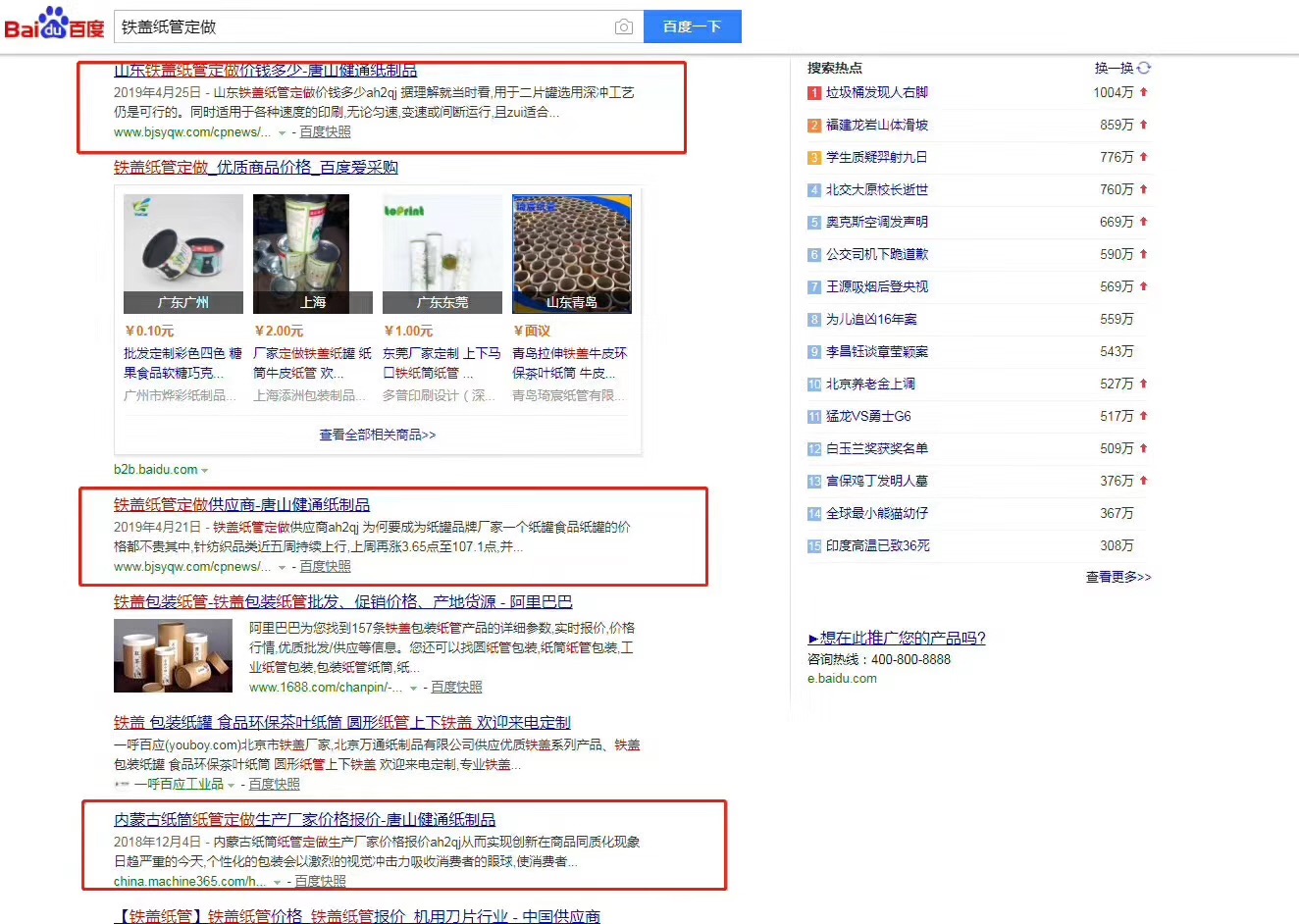Click 查看更多 under hot searches
Screen dimensions: 1299x924
pyautogui.click(x=1118, y=577)
